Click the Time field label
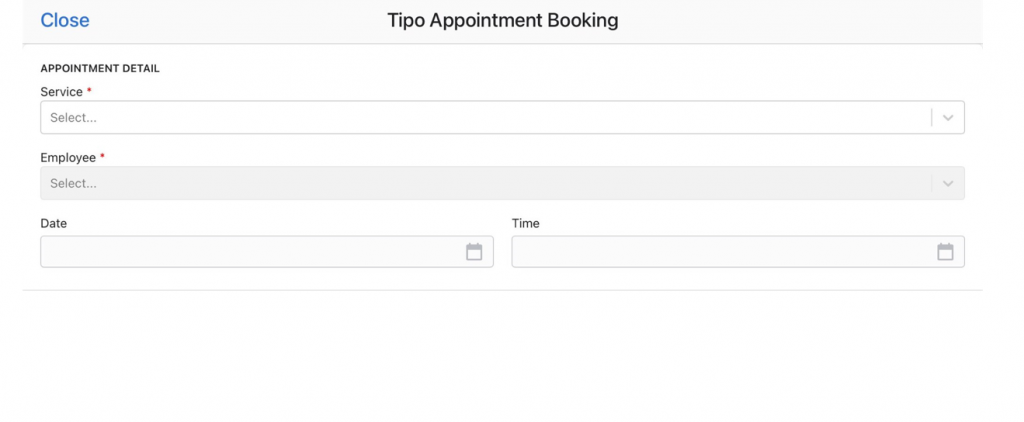 [x=526, y=223]
